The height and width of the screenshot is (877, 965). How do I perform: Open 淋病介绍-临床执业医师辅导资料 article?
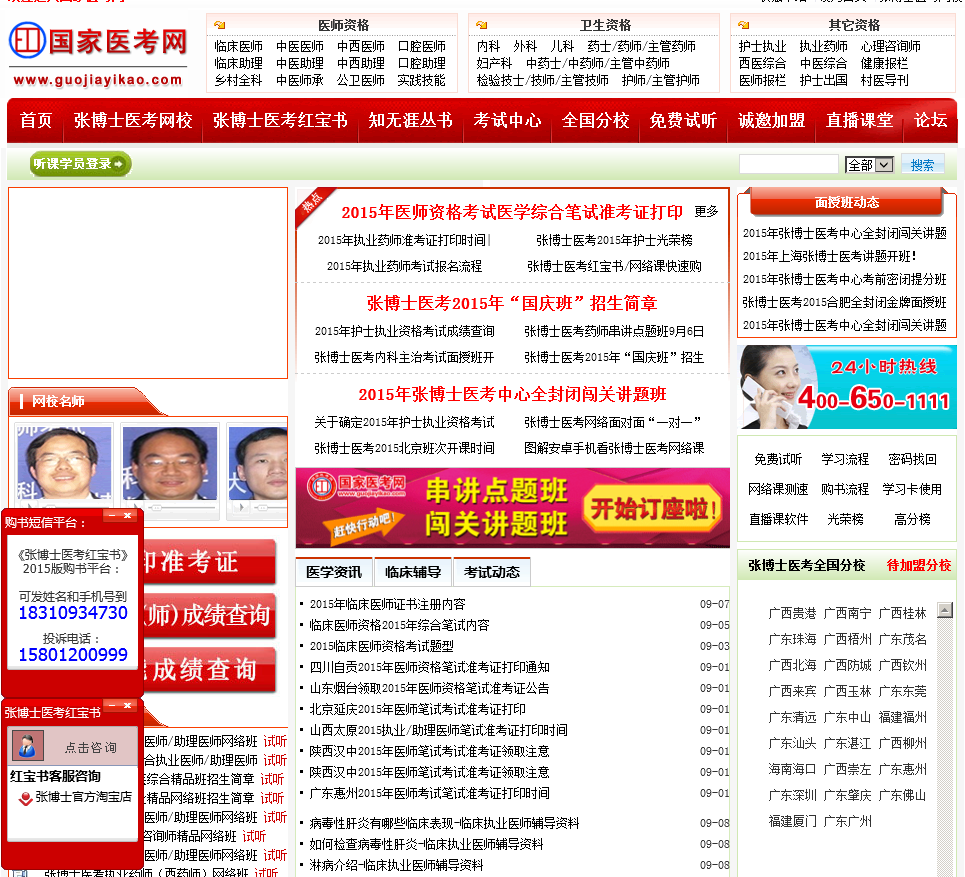coord(396,865)
